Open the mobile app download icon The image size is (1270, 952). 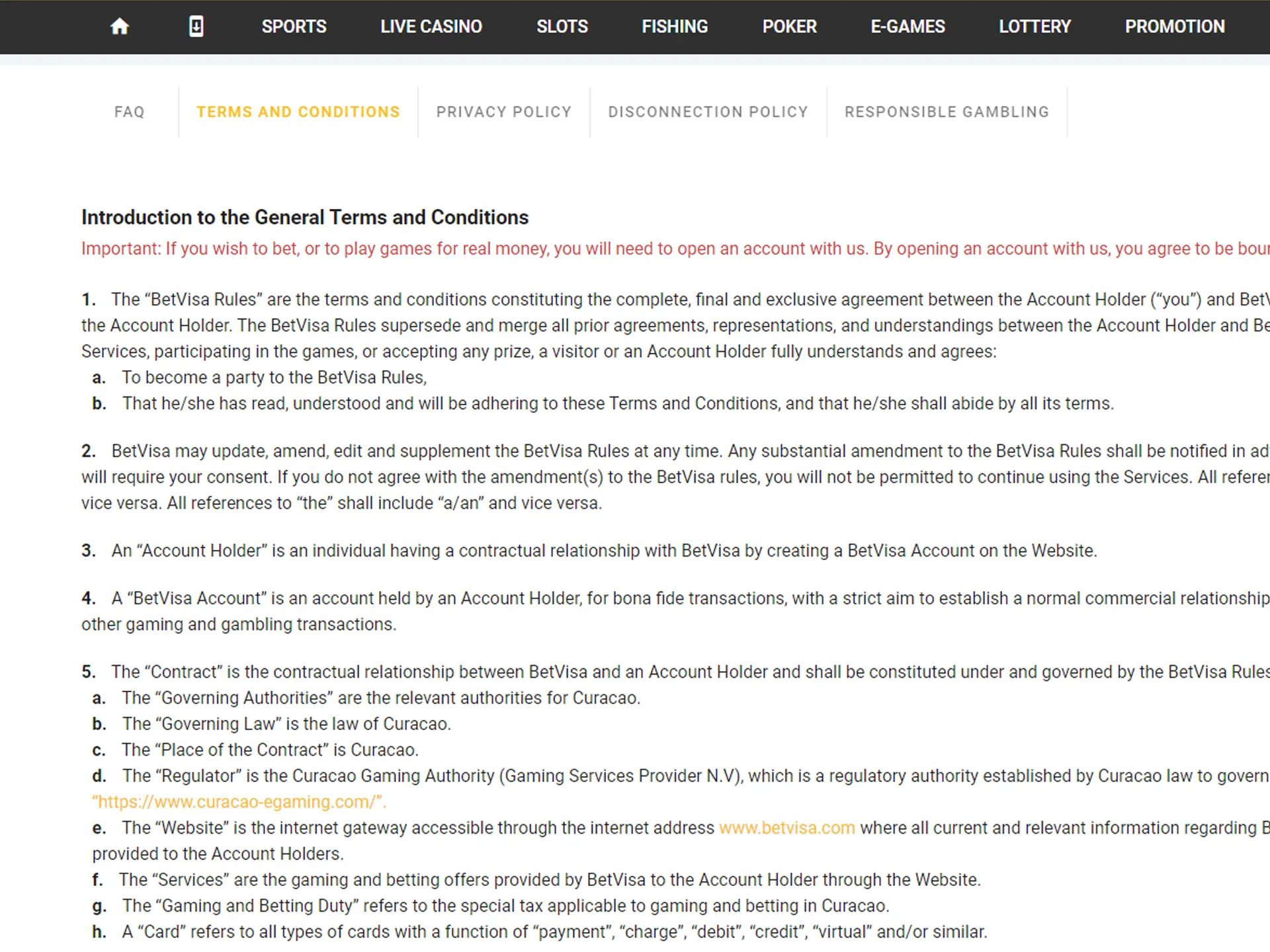(196, 26)
